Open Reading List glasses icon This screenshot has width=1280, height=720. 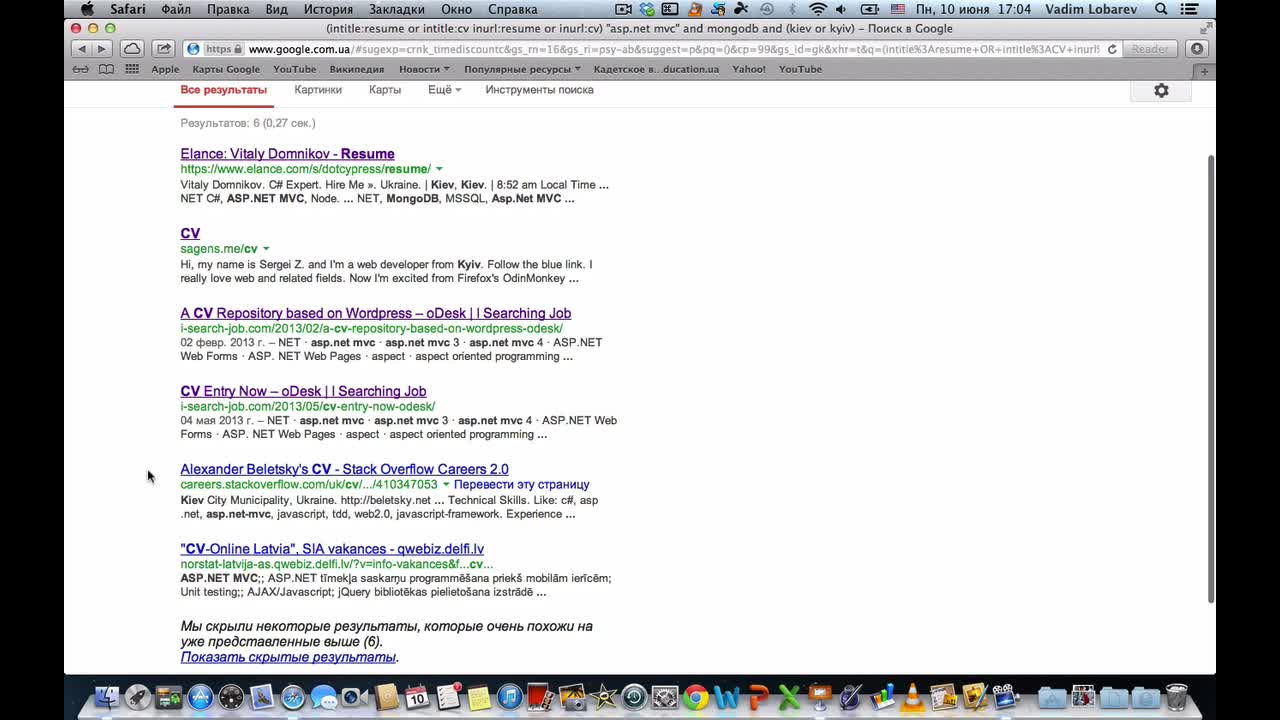[81, 69]
